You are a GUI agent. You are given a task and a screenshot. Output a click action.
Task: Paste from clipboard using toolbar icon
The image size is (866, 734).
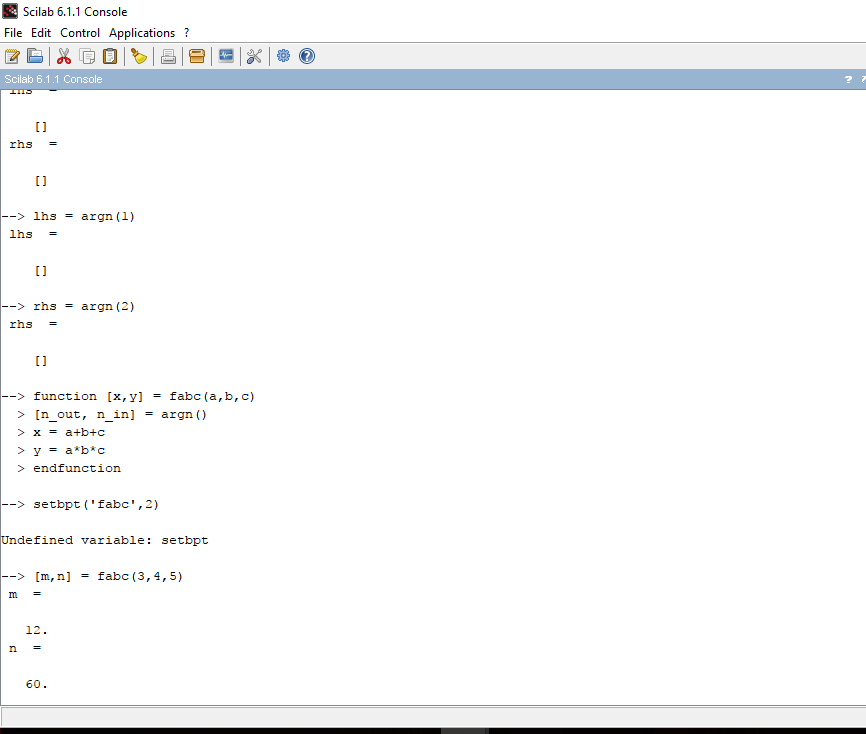point(110,56)
